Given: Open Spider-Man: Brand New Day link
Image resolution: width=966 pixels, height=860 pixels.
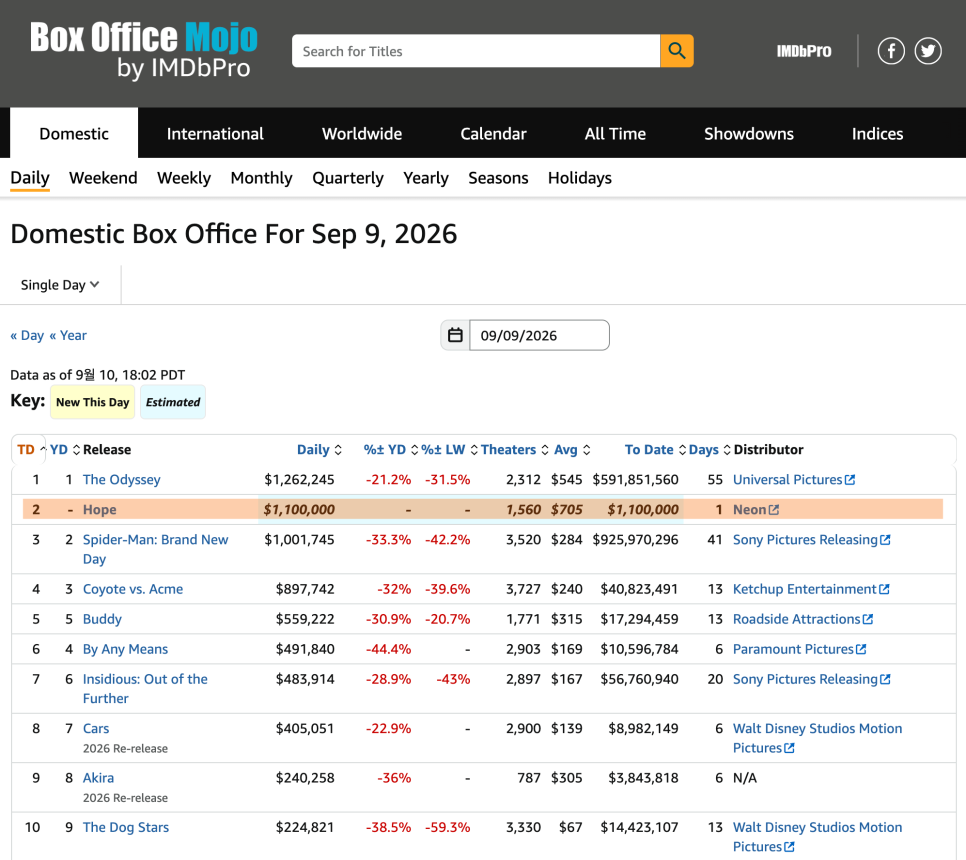Looking at the screenshot, I should click(x=155, y=549).
